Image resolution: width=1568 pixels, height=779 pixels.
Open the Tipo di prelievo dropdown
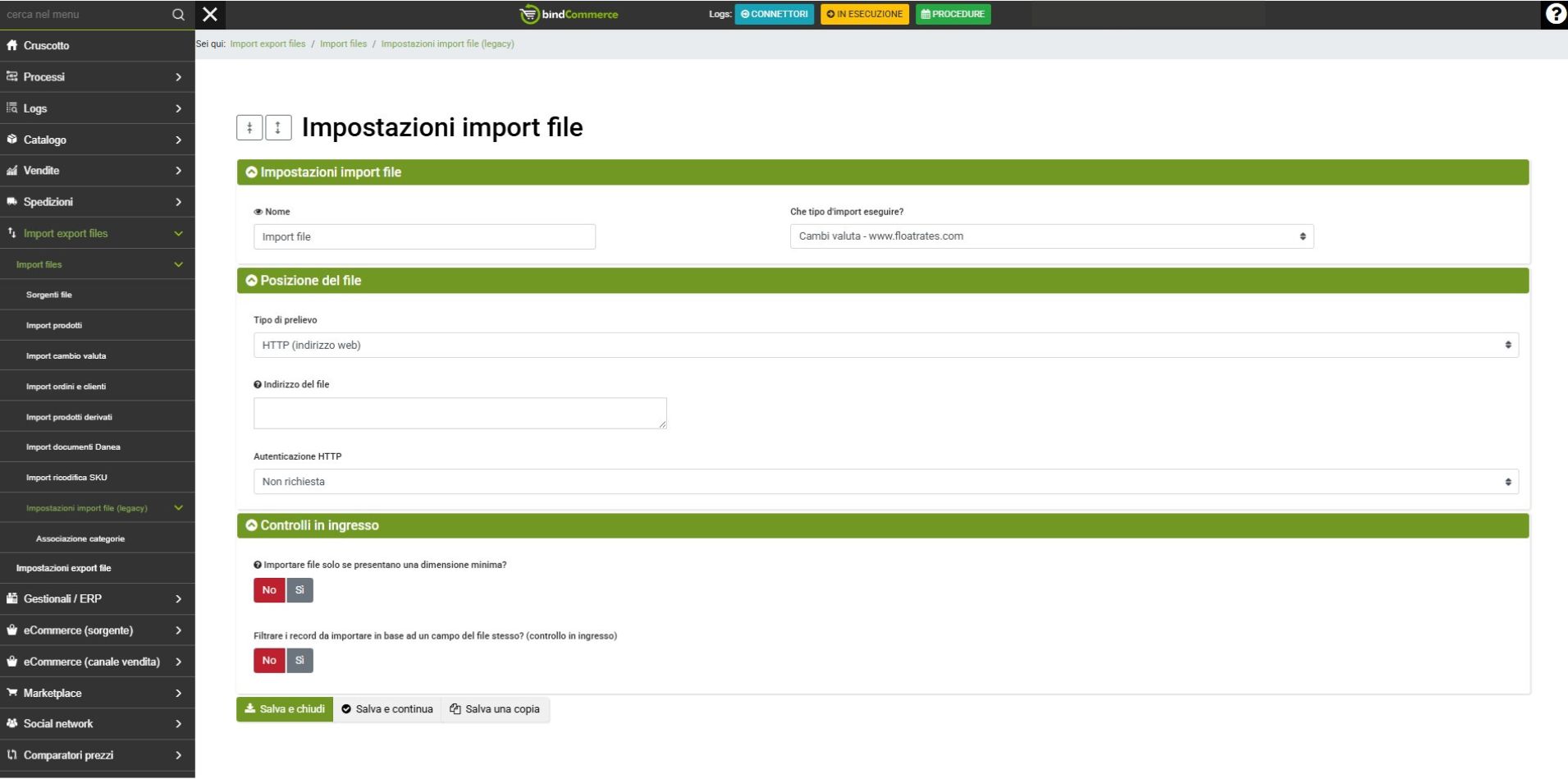coord(885,346)
